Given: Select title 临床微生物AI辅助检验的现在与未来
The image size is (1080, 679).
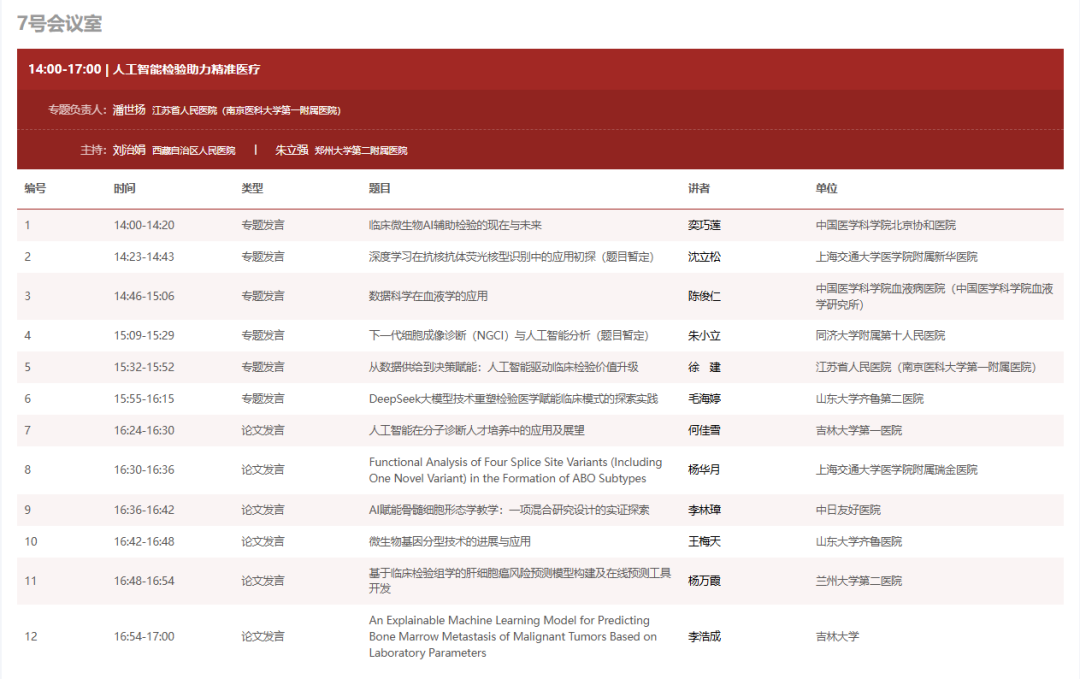Looking at the screenshot, I should 455,225.
